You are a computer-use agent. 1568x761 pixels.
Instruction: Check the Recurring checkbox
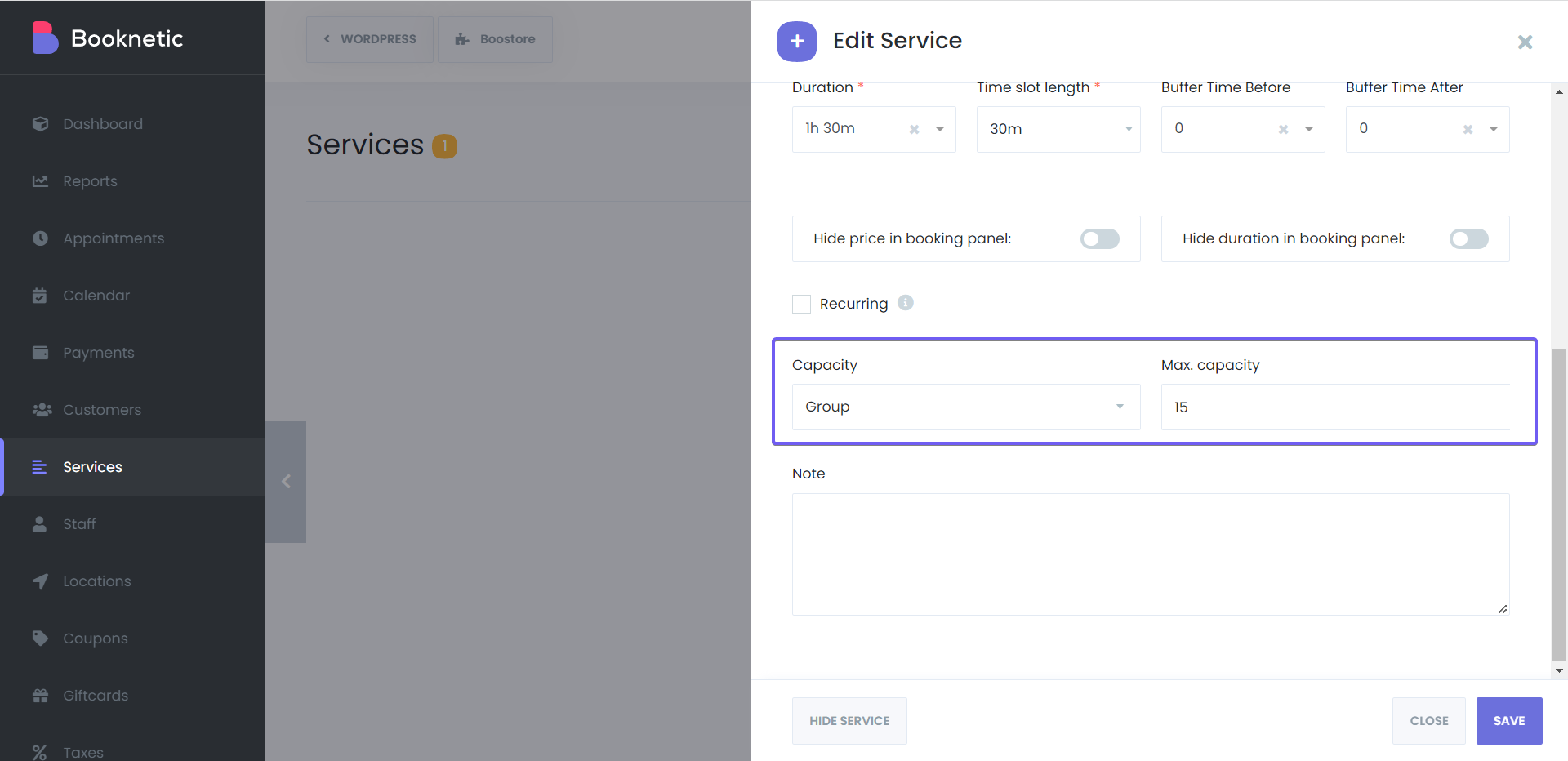pos(802,304)
